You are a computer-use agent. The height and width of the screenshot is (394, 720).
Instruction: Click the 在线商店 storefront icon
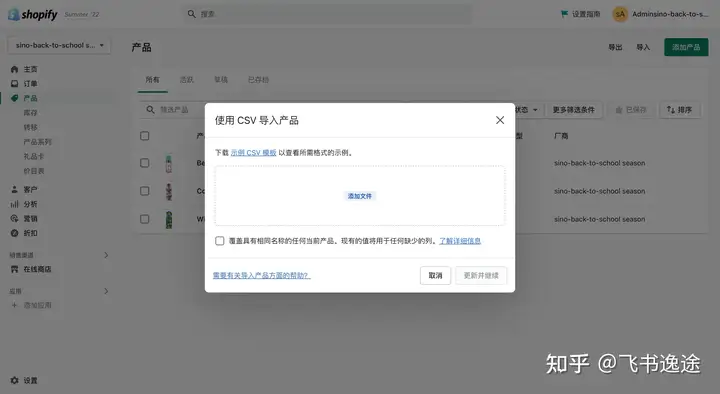[x=14, y=269]
